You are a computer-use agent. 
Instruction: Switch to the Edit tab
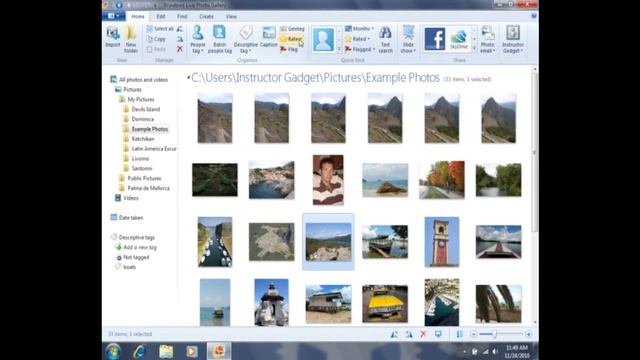[x=161, y=16]
